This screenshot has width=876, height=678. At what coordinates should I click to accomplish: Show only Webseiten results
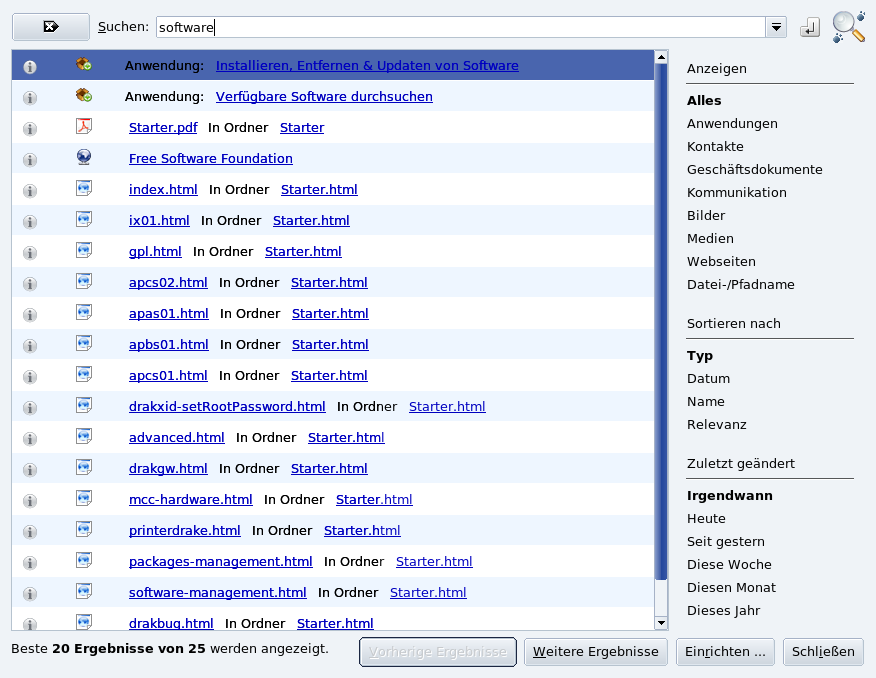[721, 262]
